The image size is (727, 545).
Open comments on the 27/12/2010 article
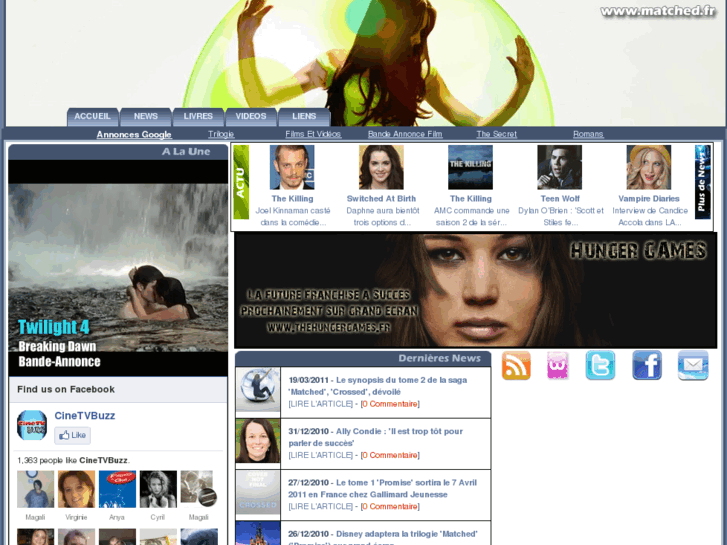pos(389,507)
